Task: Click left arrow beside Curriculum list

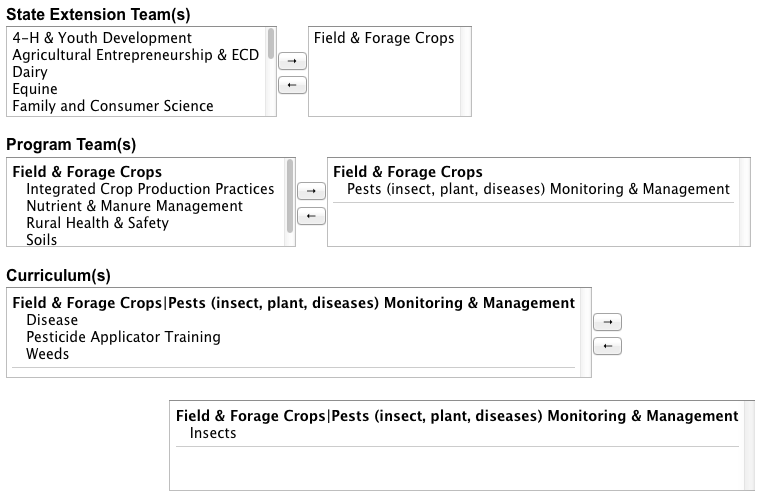Action: 608,346
